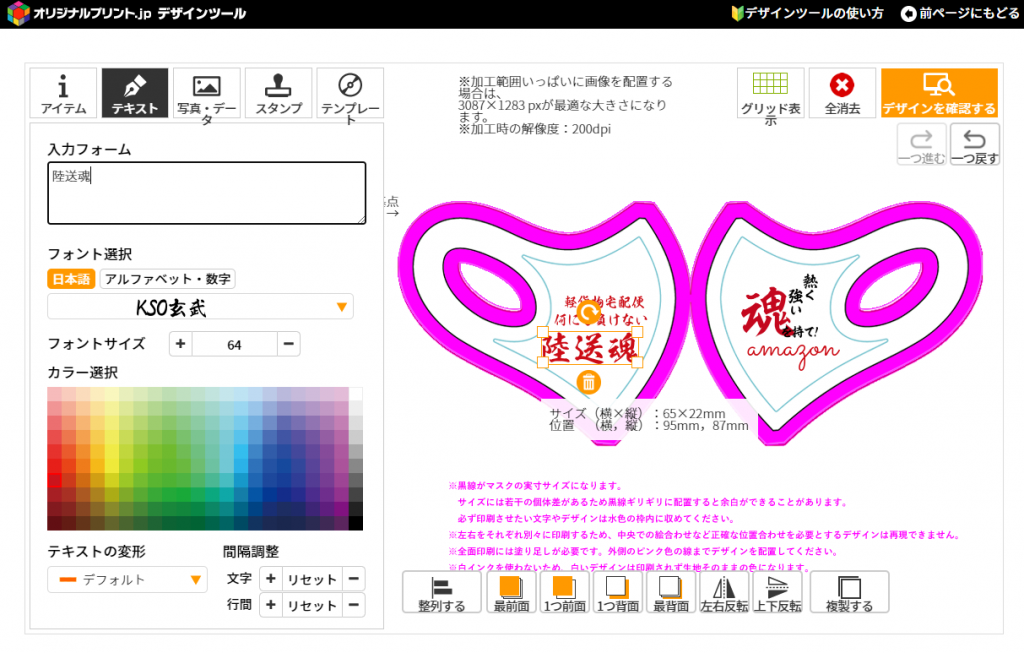Image resolution: width=1024 pixels, height=653 pixels.
Task: Pick the black swatch at palette bottom-right
Action: [x=355, y=523]
